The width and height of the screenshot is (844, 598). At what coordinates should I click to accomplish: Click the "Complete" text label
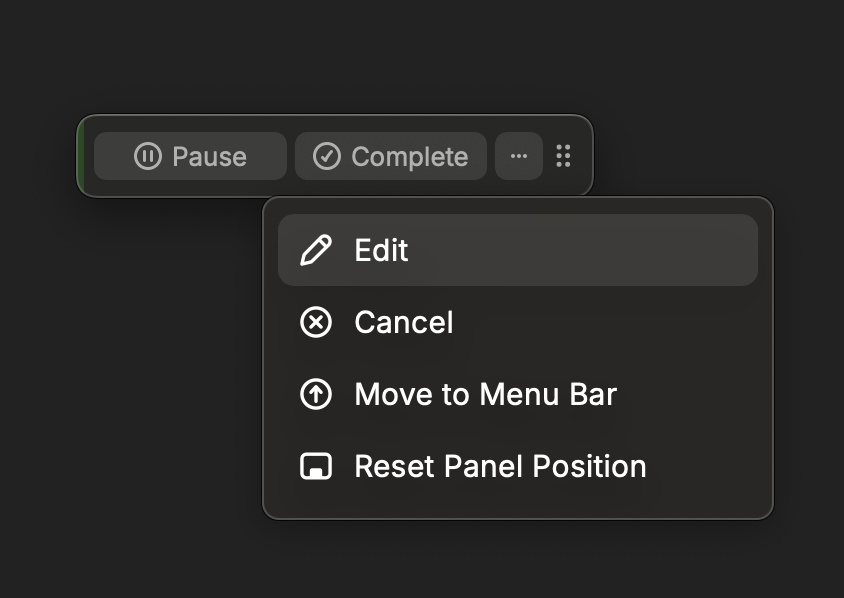[x=410, y=157]
